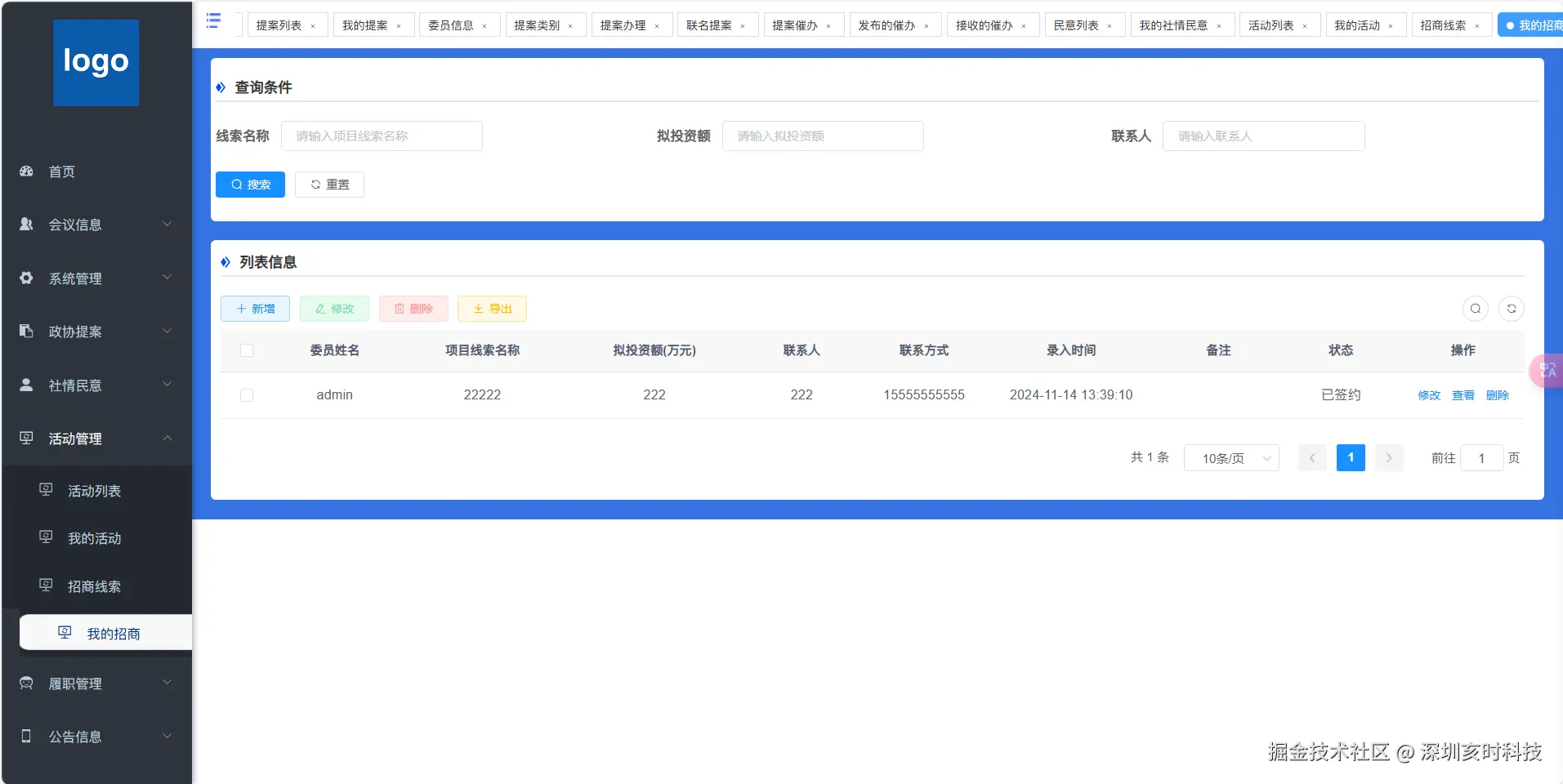Image resolution: width=1563 pixels, height=784 pixels.
Task: Close the 提案类别 tab with its x
Action: 570,26
